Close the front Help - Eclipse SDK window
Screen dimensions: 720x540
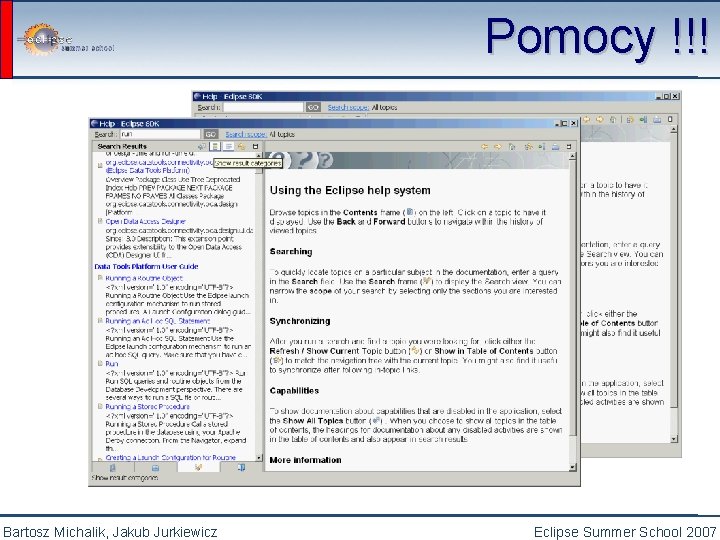coord(574,124)
